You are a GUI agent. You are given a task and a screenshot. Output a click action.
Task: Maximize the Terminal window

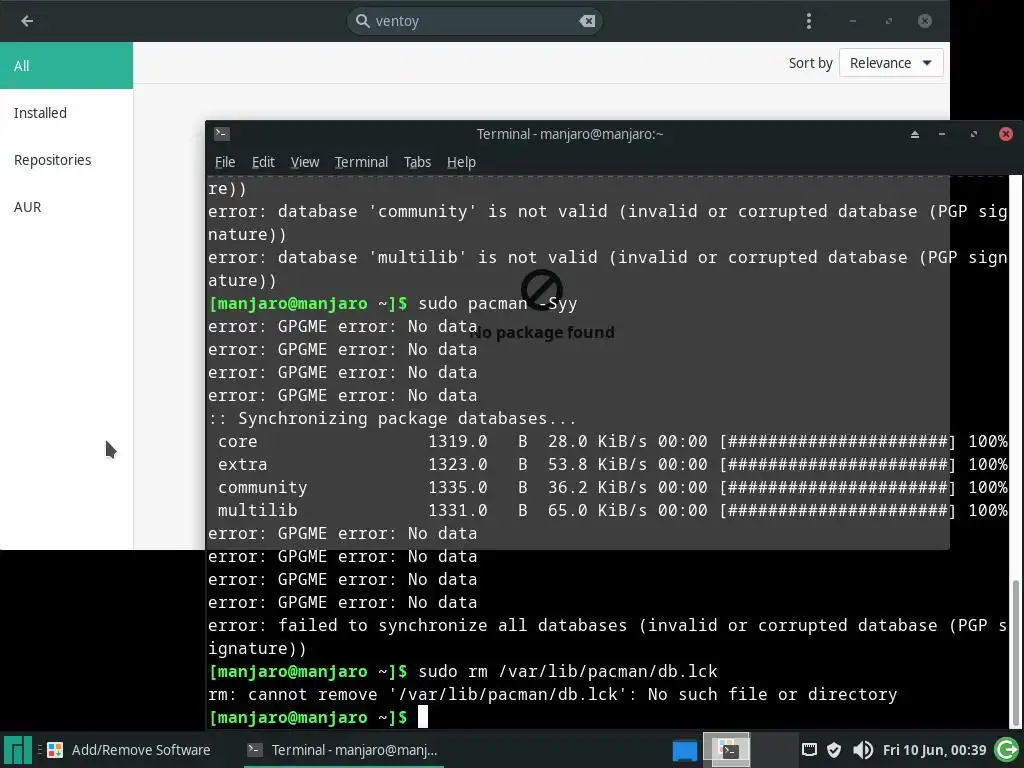pyautogui.click(x=974, y=134)
